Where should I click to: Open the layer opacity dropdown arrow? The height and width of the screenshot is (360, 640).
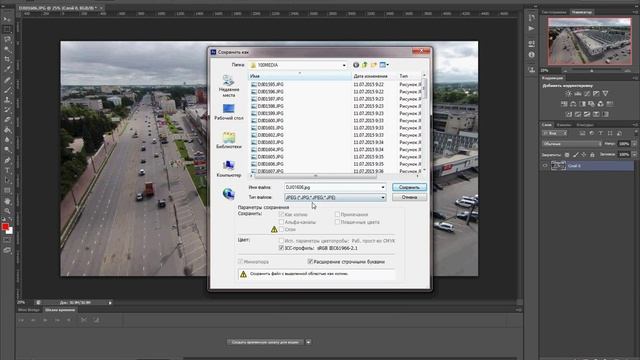[634, 144]
